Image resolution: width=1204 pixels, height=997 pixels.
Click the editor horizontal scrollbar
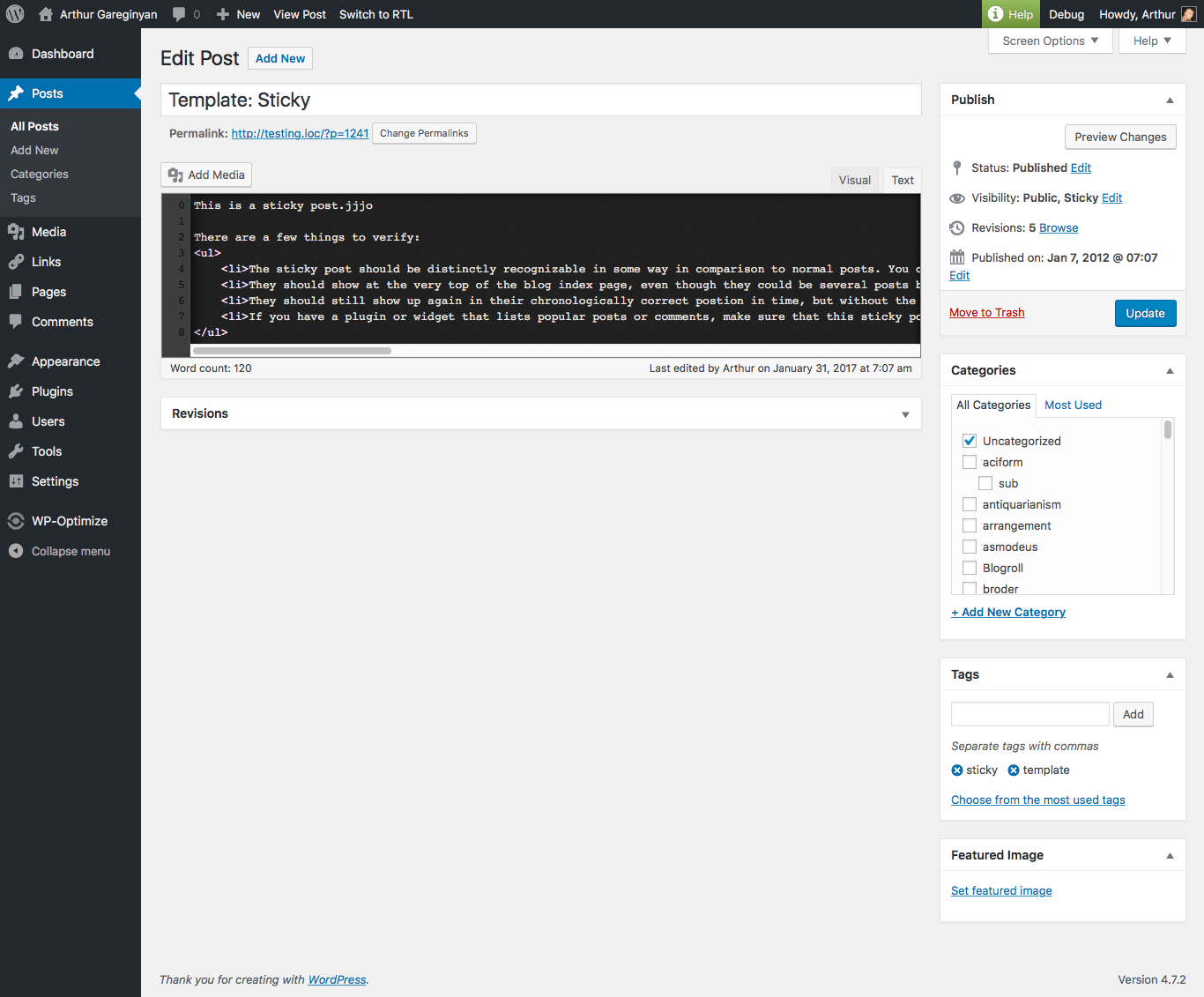292,351
